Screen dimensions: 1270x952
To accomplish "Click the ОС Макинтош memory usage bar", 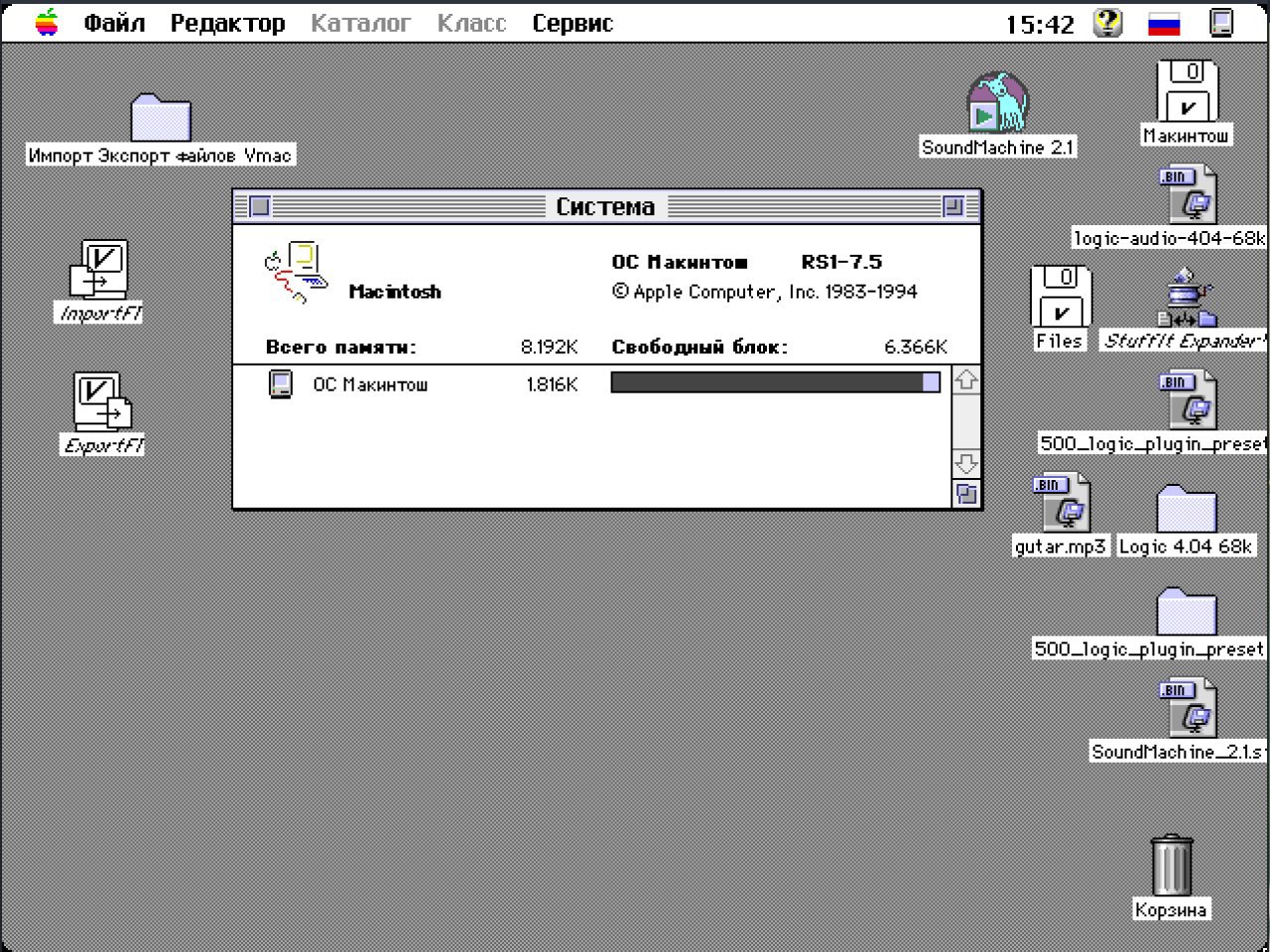I will [x=776, y=382].
